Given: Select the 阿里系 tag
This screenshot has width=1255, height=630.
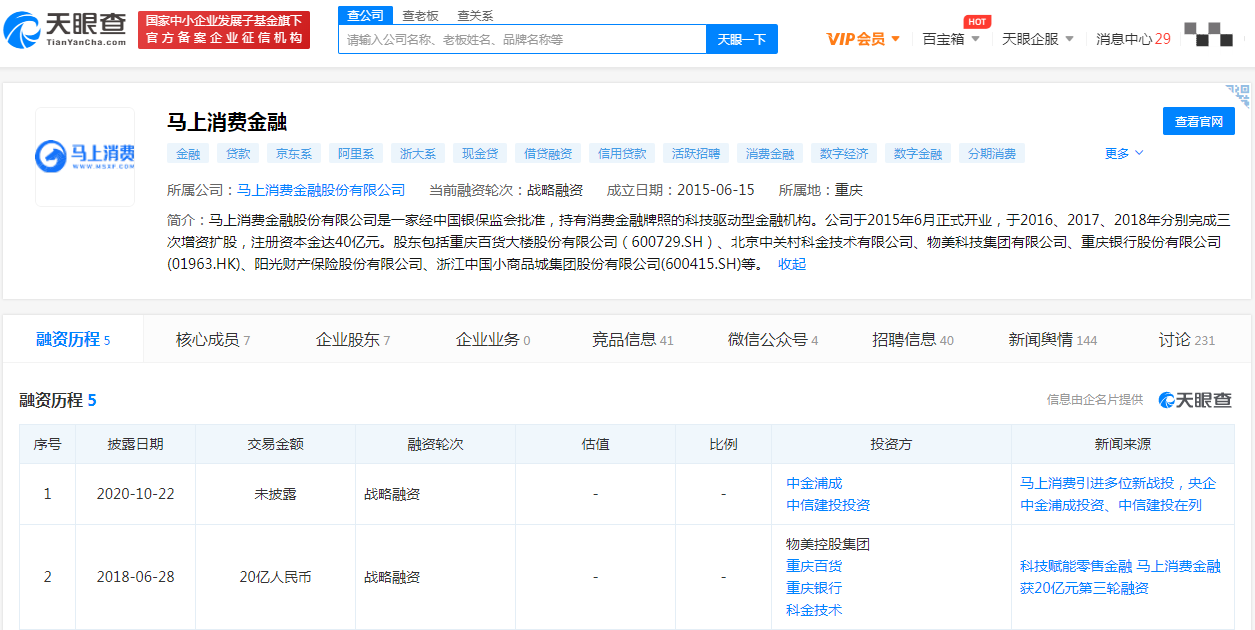Looking at the screenshot, I should [356, 154].
